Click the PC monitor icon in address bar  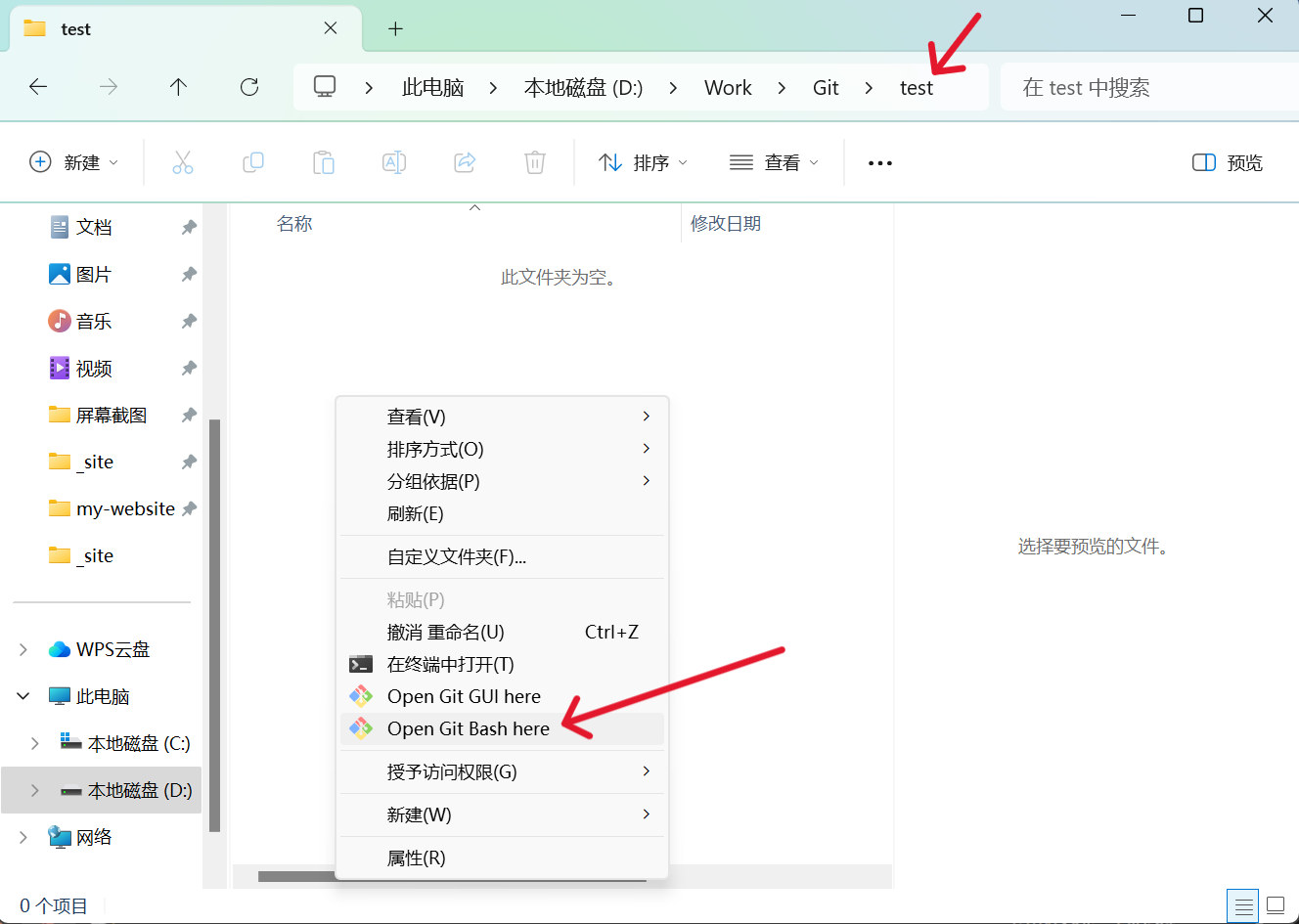click(x=325, y=87)
